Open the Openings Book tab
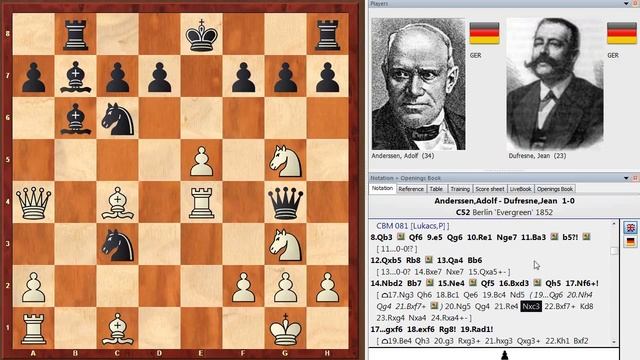Image resolution: width=640 pixels, height=360 pixels. tap(555, 189)
